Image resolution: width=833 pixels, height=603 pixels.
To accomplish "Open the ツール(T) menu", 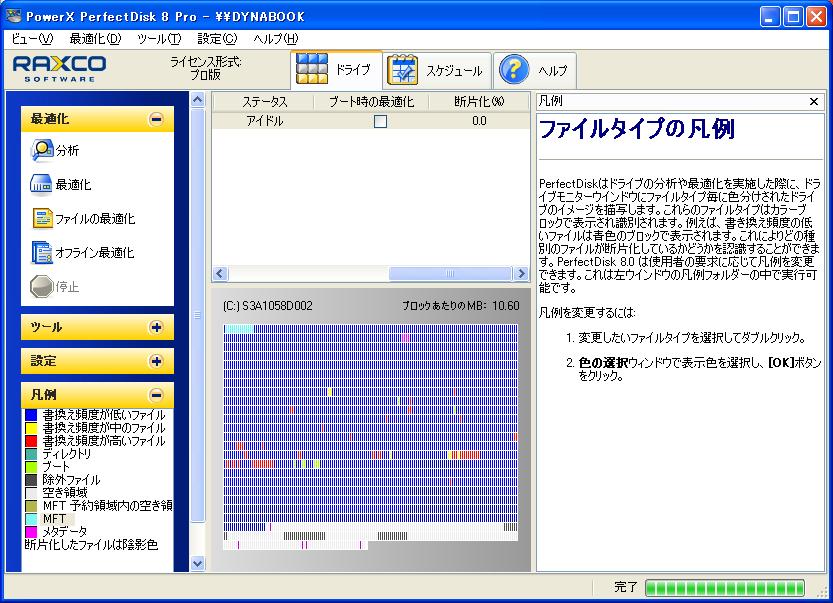I will coord(159,39).
